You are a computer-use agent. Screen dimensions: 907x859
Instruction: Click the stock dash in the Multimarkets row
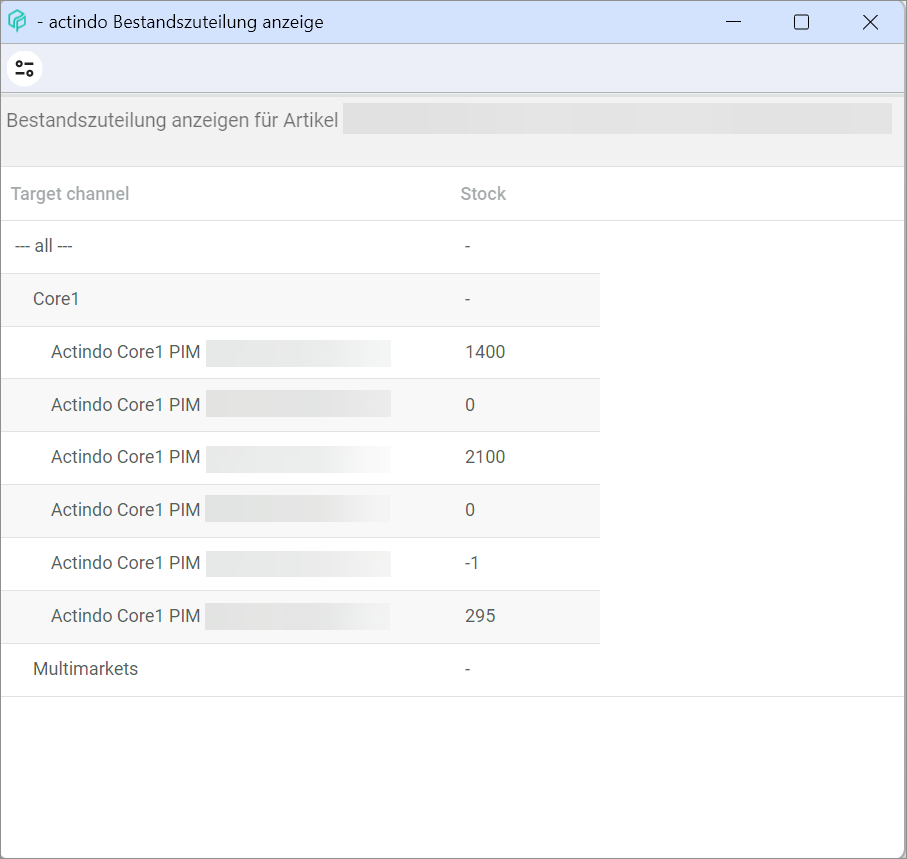point(467,669)
